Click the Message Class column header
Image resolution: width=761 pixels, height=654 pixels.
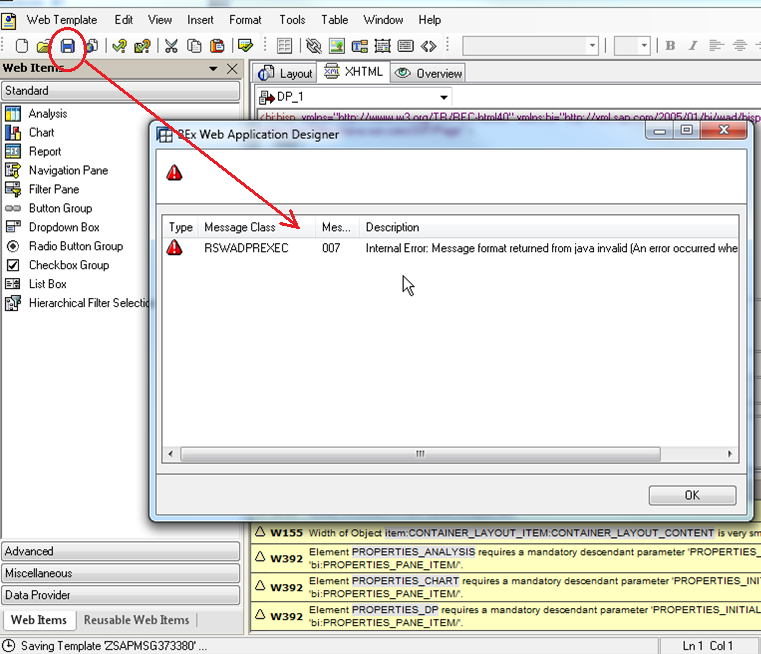(x=257, y=227)
